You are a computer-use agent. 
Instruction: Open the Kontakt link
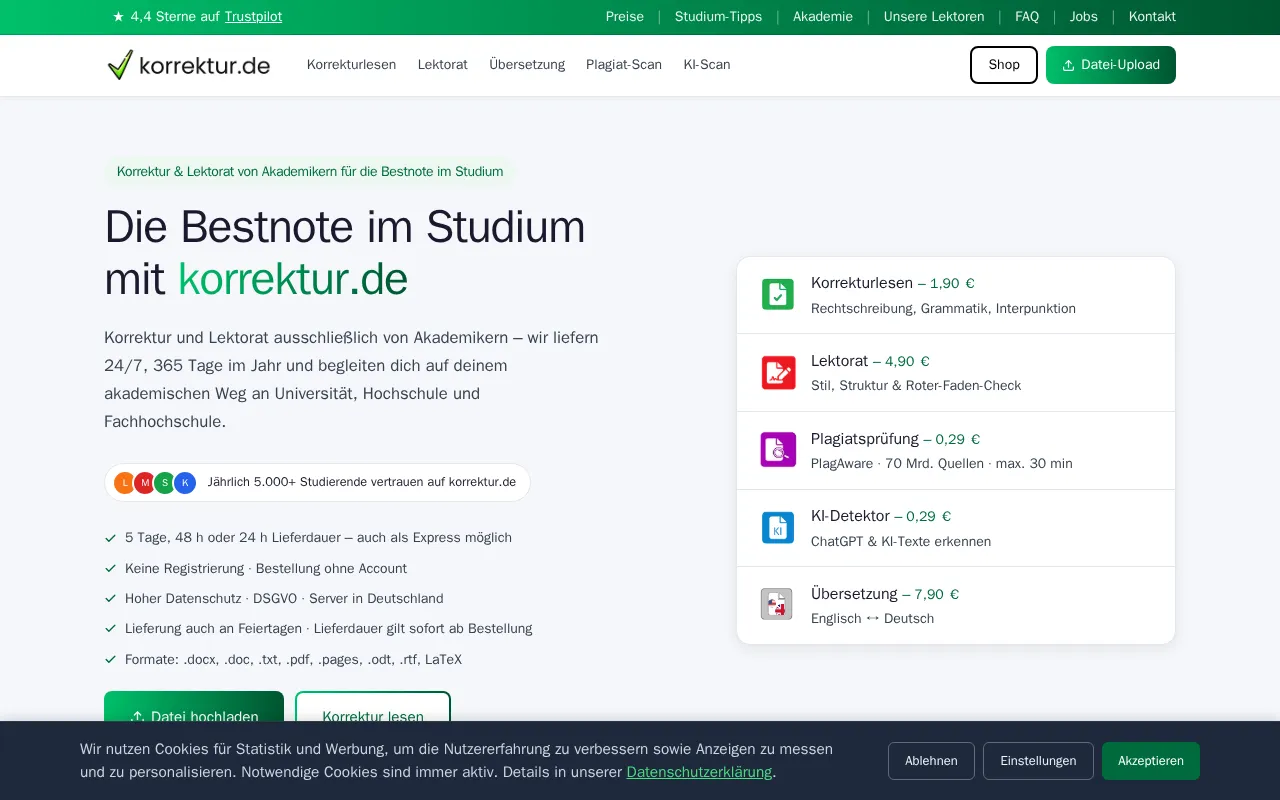pyautogui.click(x=1152, y=16)
